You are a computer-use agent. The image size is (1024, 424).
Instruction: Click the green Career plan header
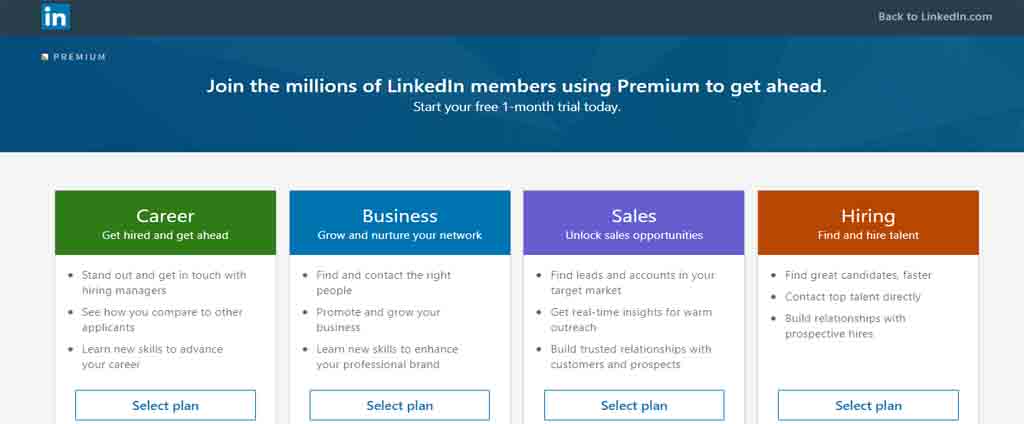[x=165, y=223]
